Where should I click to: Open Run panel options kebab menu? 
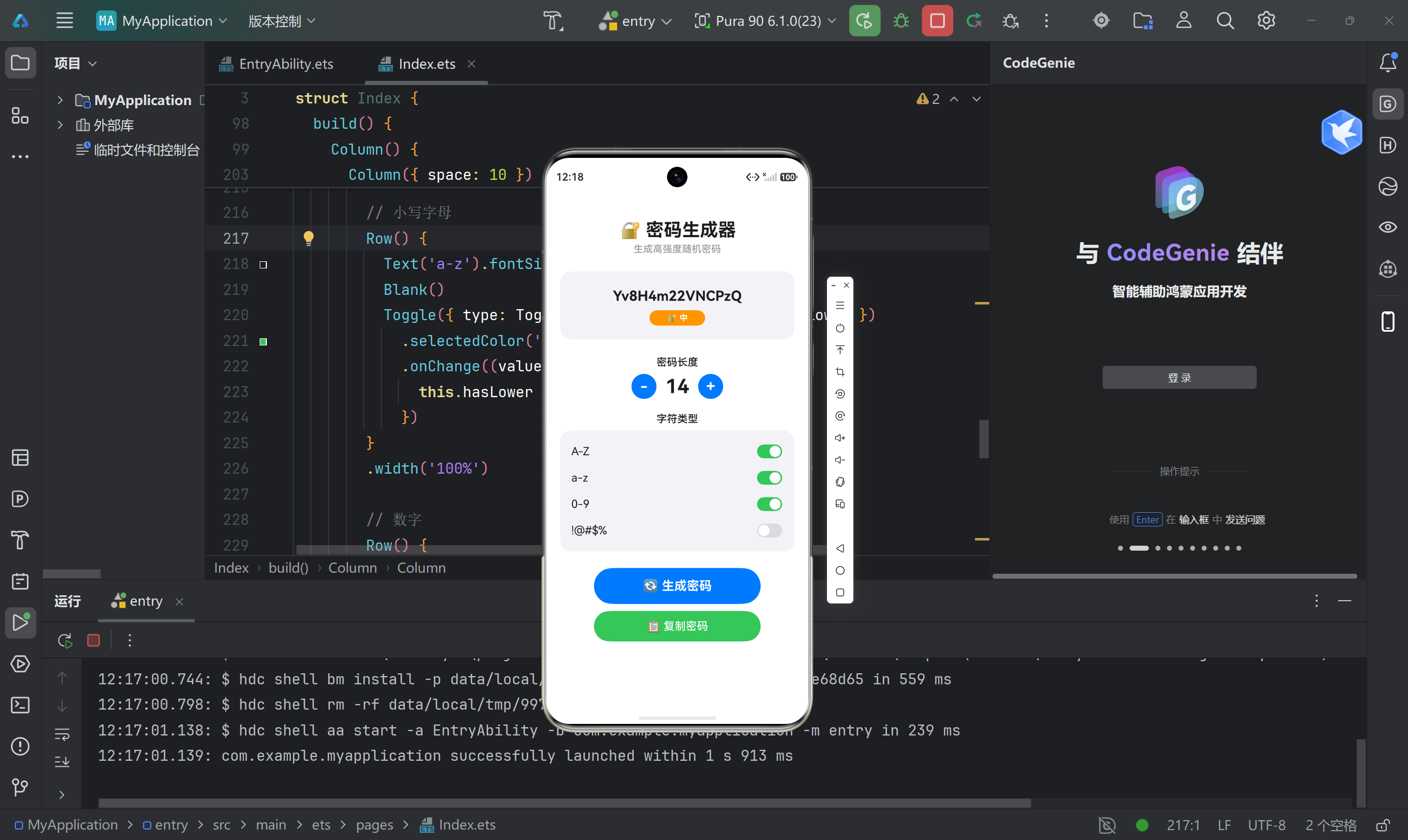point(1316,601)
